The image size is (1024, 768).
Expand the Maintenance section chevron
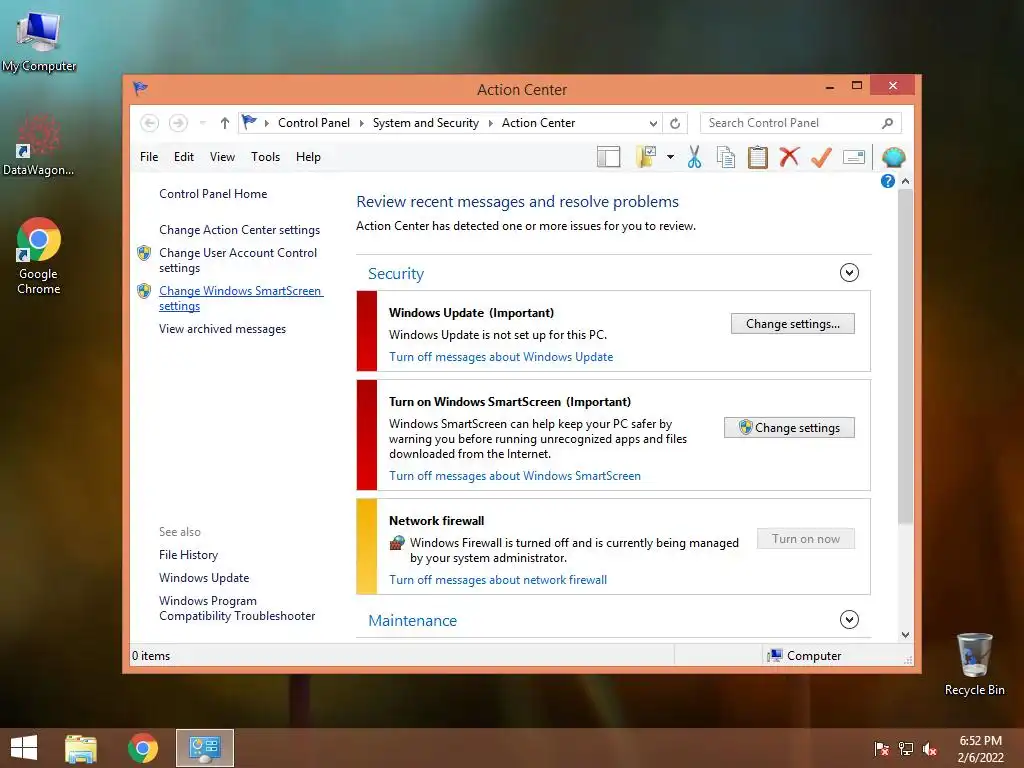pyautogui.click(x=849, y=619)
